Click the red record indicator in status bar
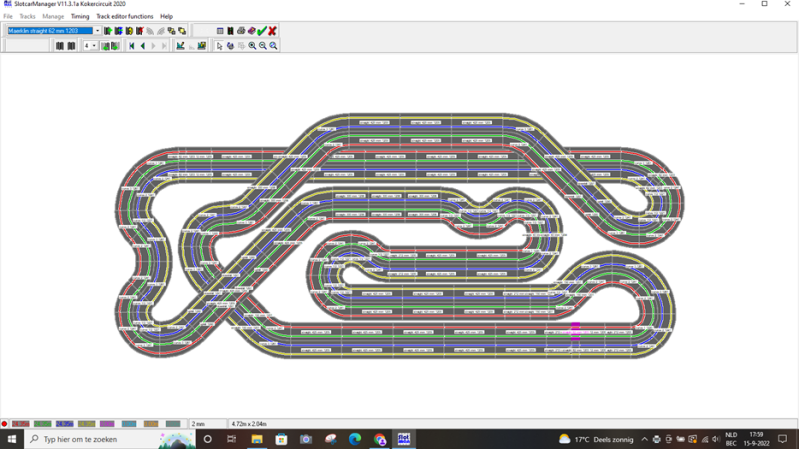799x449 pixels. click(x=5, y=424)
